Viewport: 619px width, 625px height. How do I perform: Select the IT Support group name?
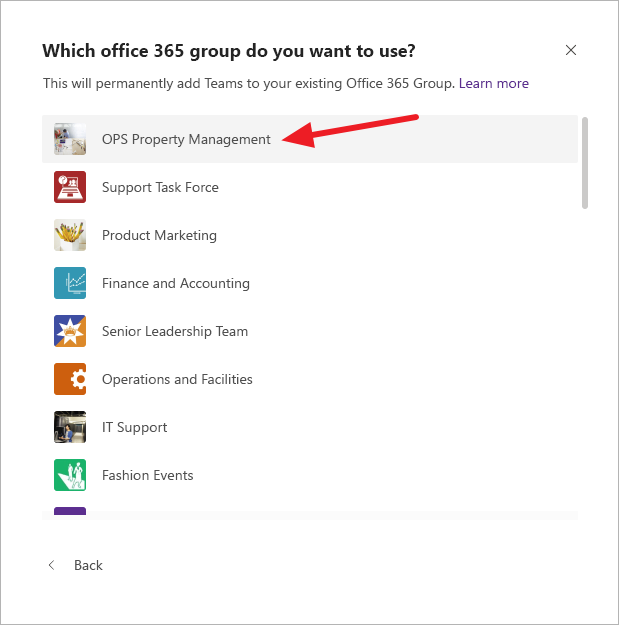135,427
